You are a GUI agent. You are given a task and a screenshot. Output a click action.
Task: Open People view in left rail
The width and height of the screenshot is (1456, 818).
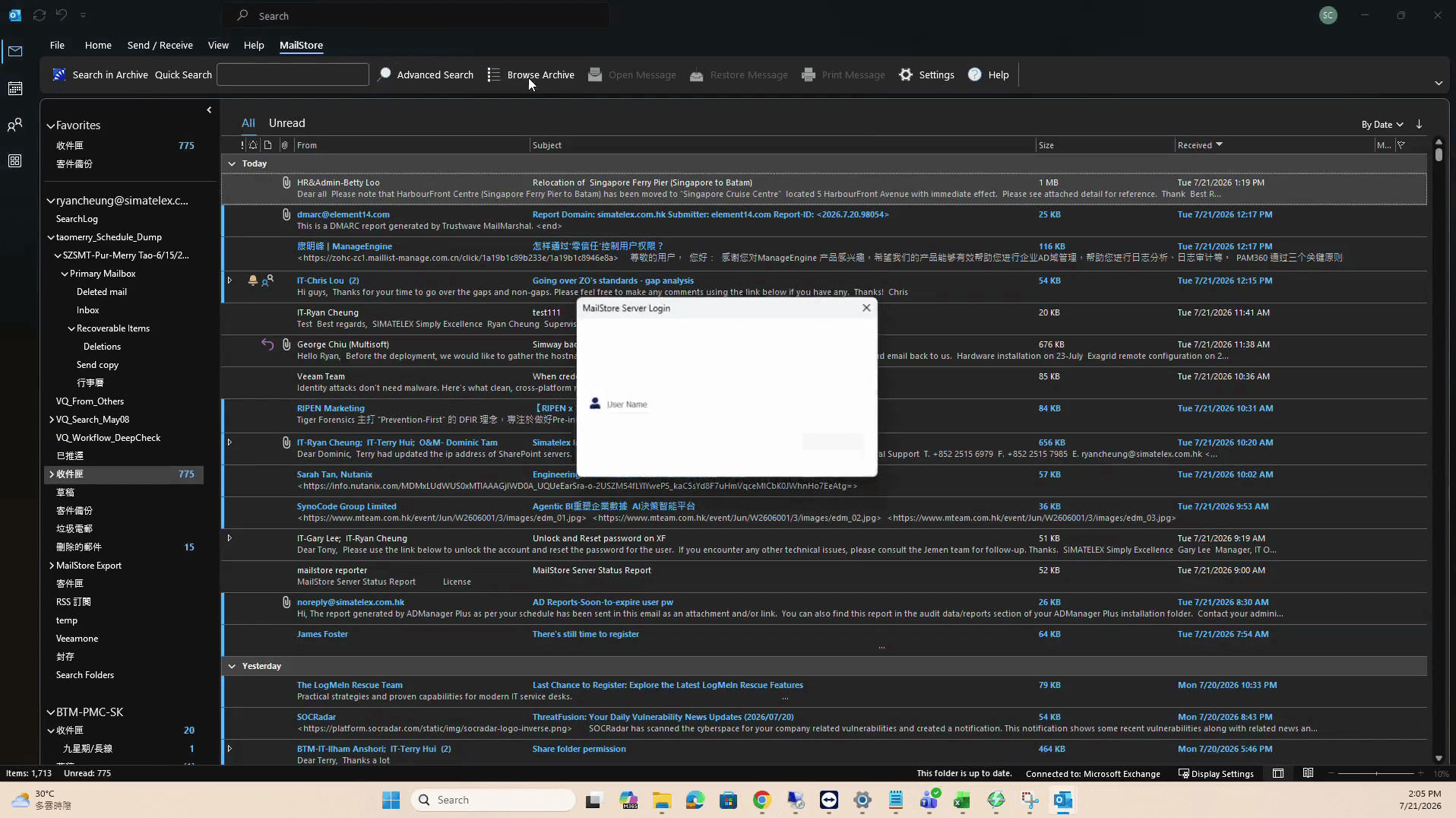coord(15,125)
